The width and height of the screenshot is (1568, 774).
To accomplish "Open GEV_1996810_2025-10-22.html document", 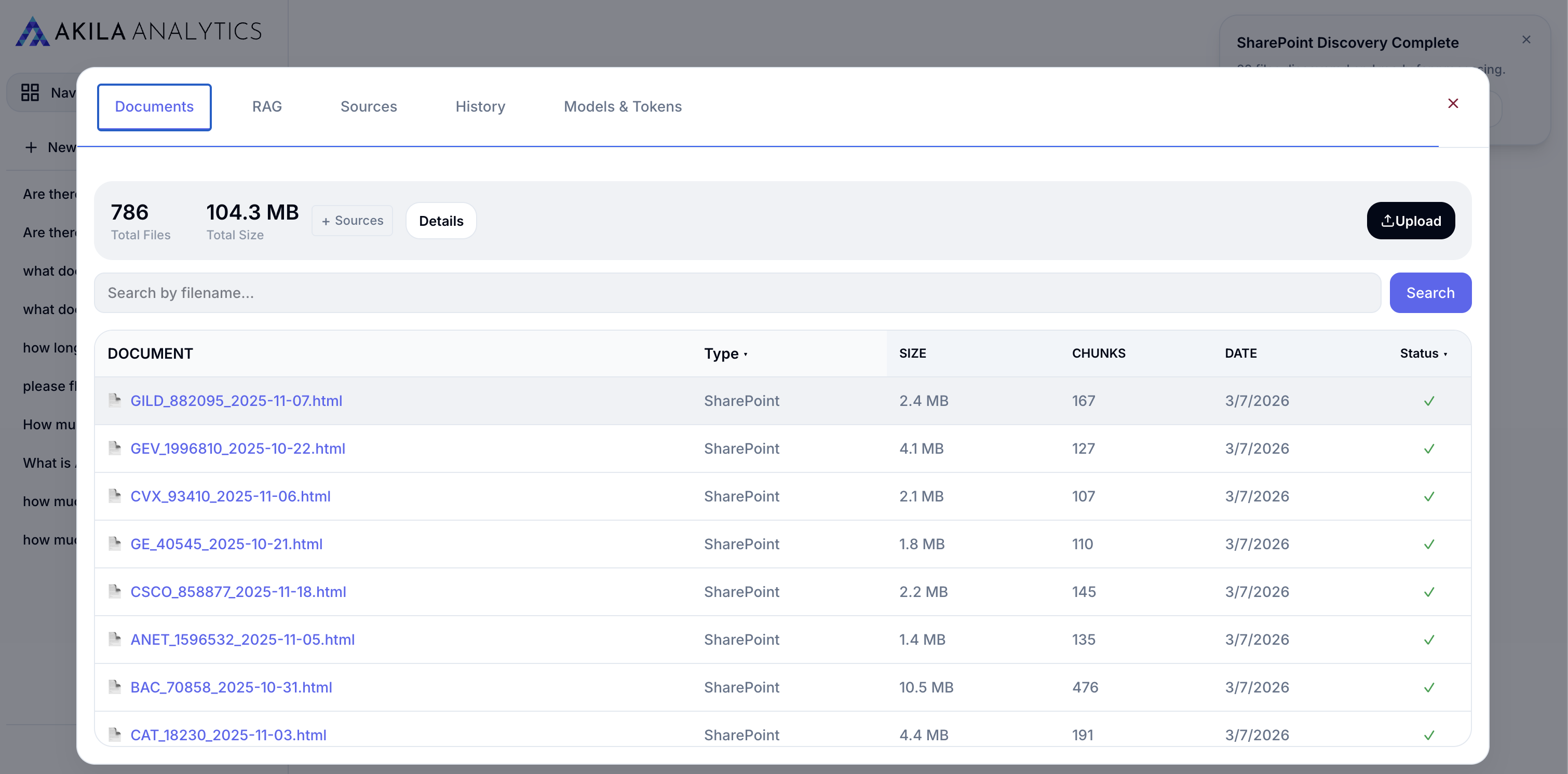I will point(238,449).
